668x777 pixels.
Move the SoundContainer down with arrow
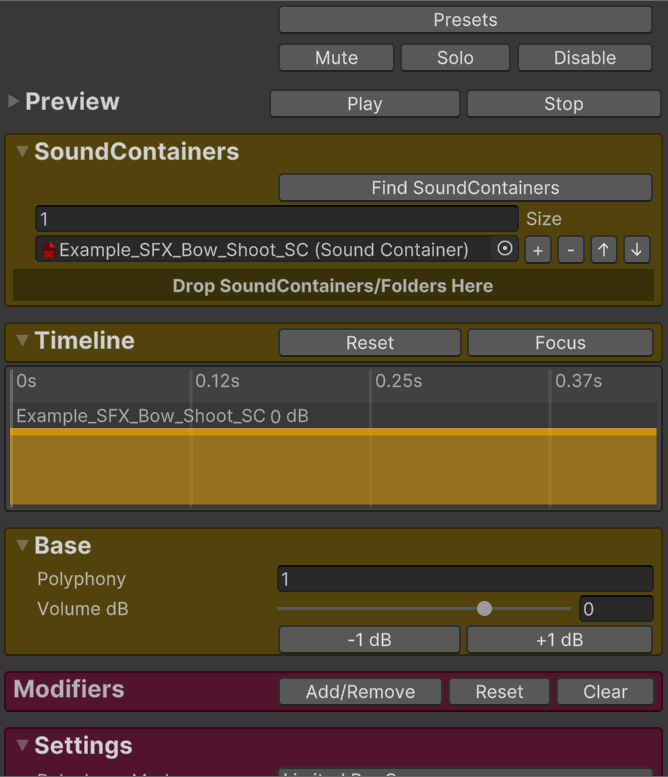pos(636,250)
